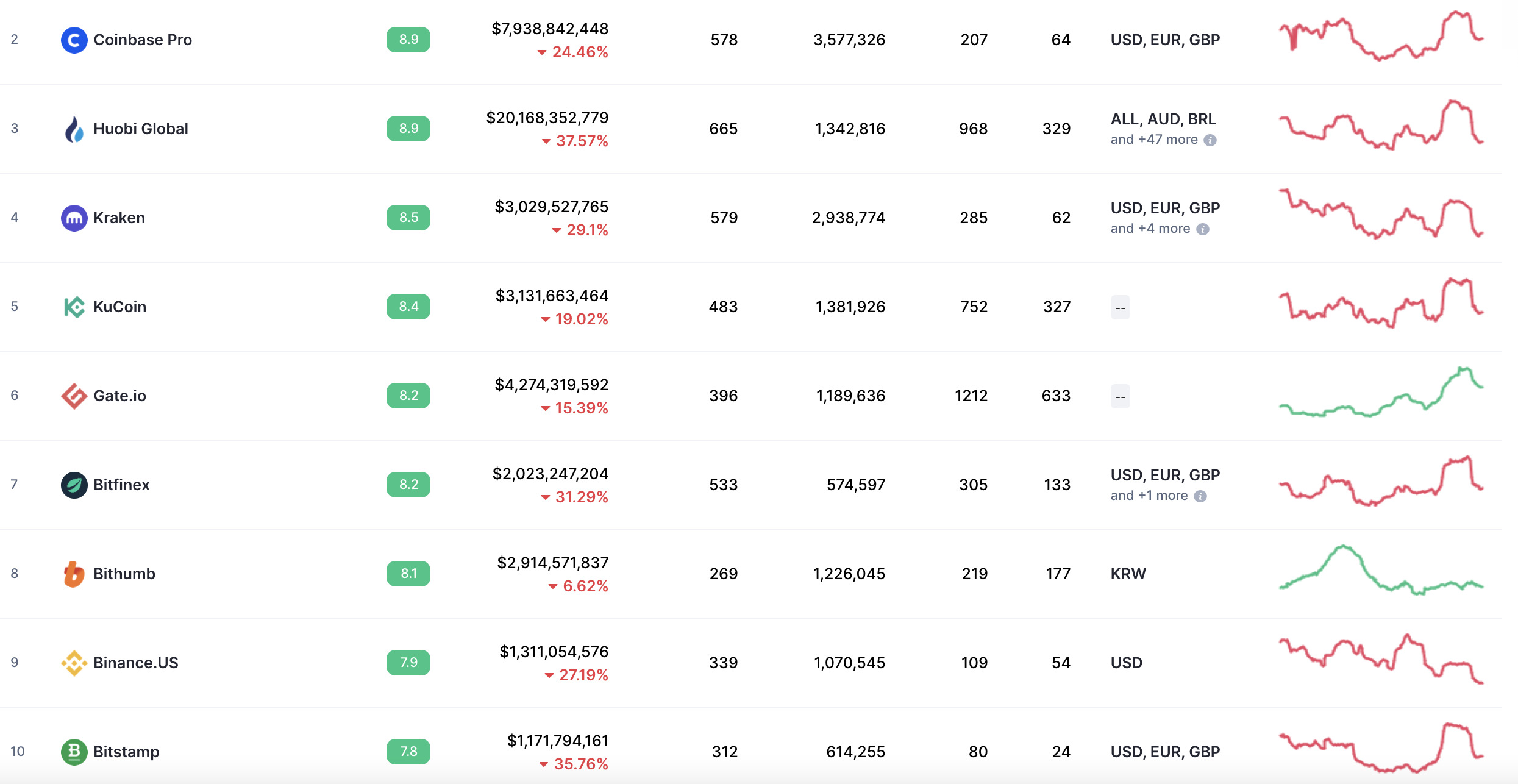Click the Coinbase Pro logo icon
This screenshot has height=784, width=1518.
(x=74, y=40)
